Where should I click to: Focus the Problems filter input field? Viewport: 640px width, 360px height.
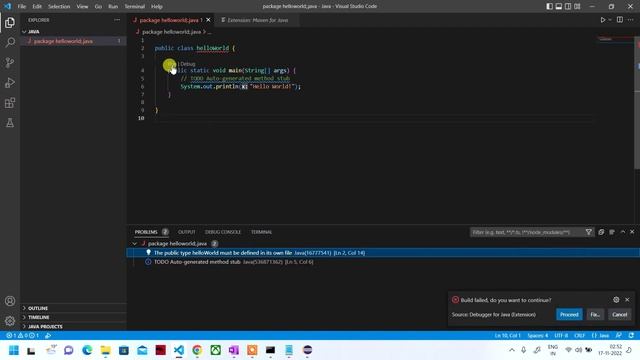coord(527,232)
